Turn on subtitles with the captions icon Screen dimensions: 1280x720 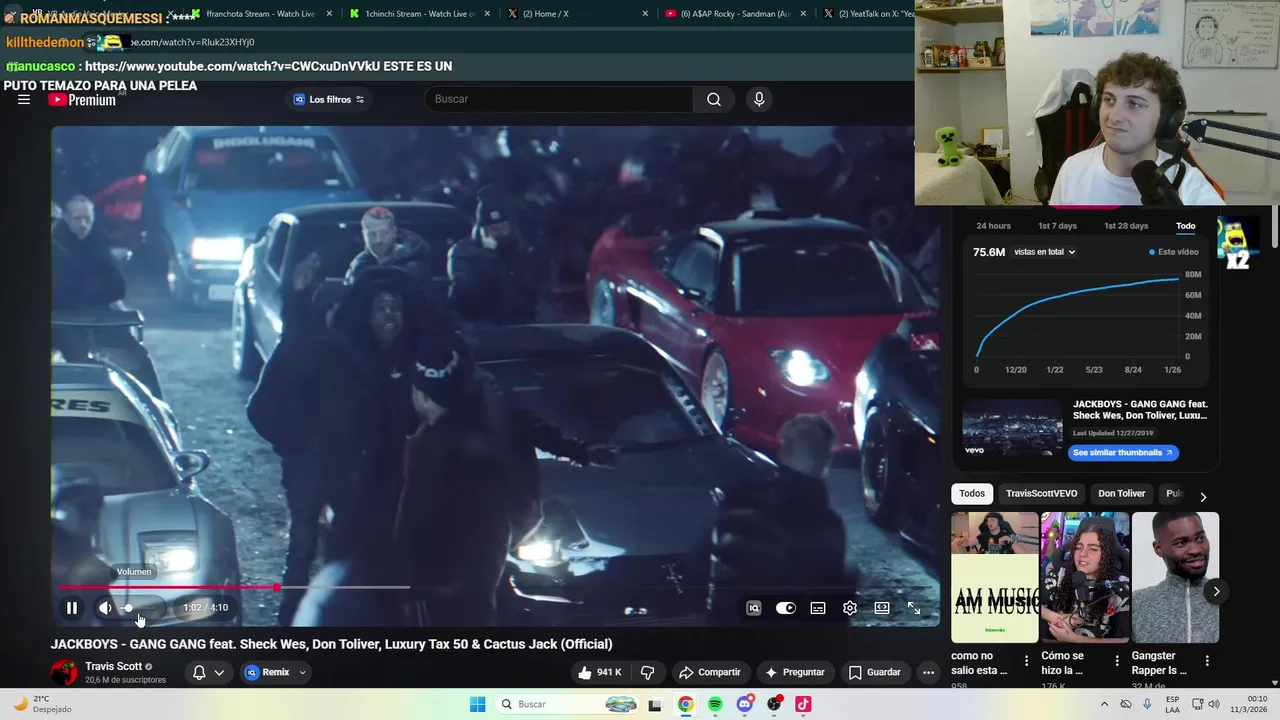click(818, 608)
